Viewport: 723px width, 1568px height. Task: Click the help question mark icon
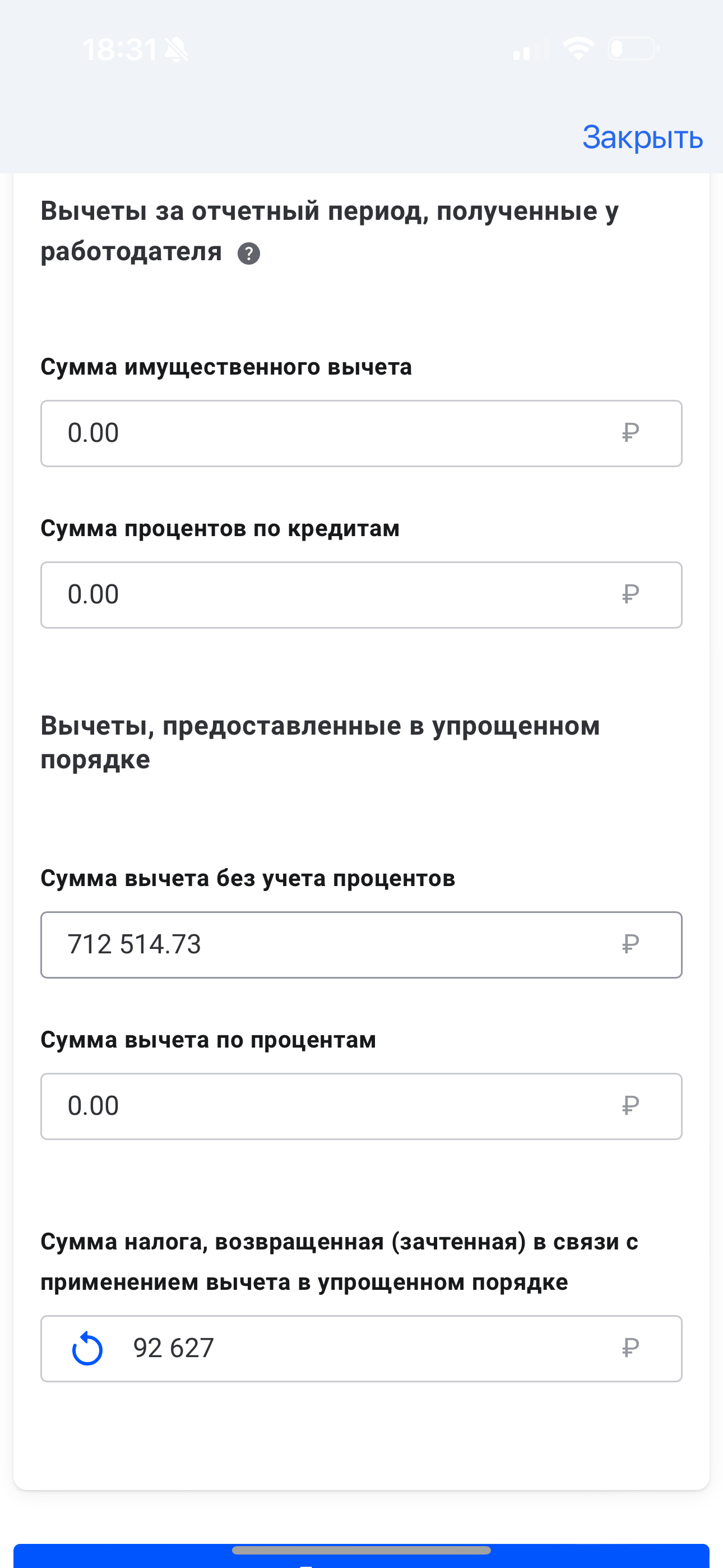(x=248, y=253)
